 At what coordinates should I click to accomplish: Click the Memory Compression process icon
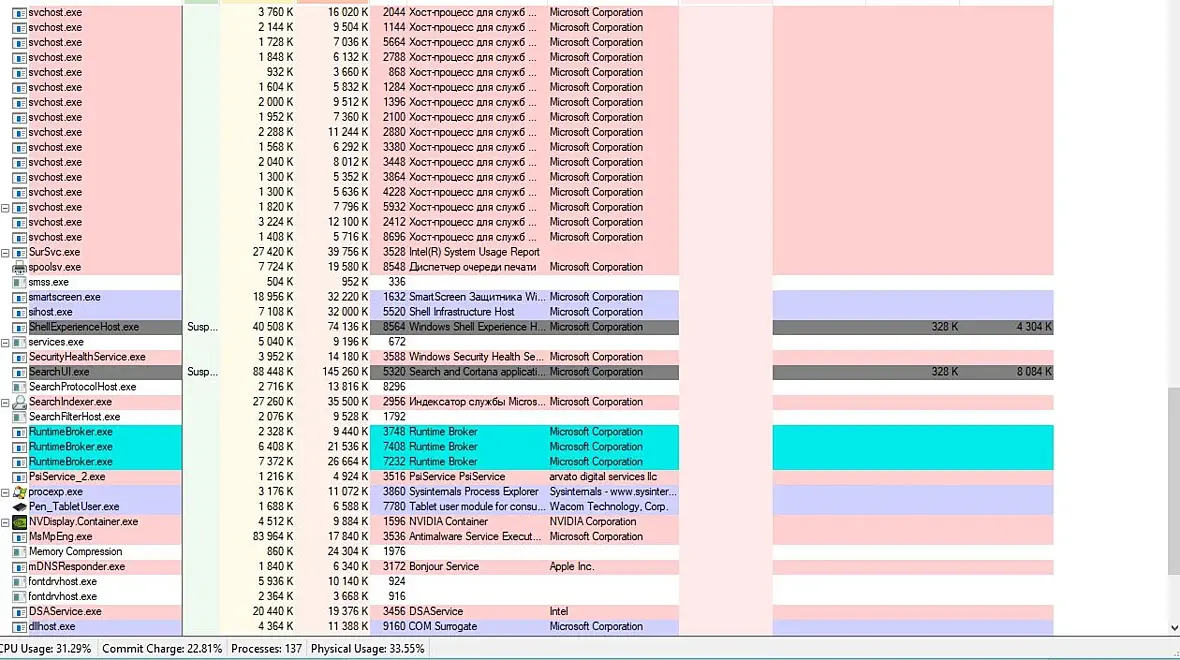click(x=20, y=552)
